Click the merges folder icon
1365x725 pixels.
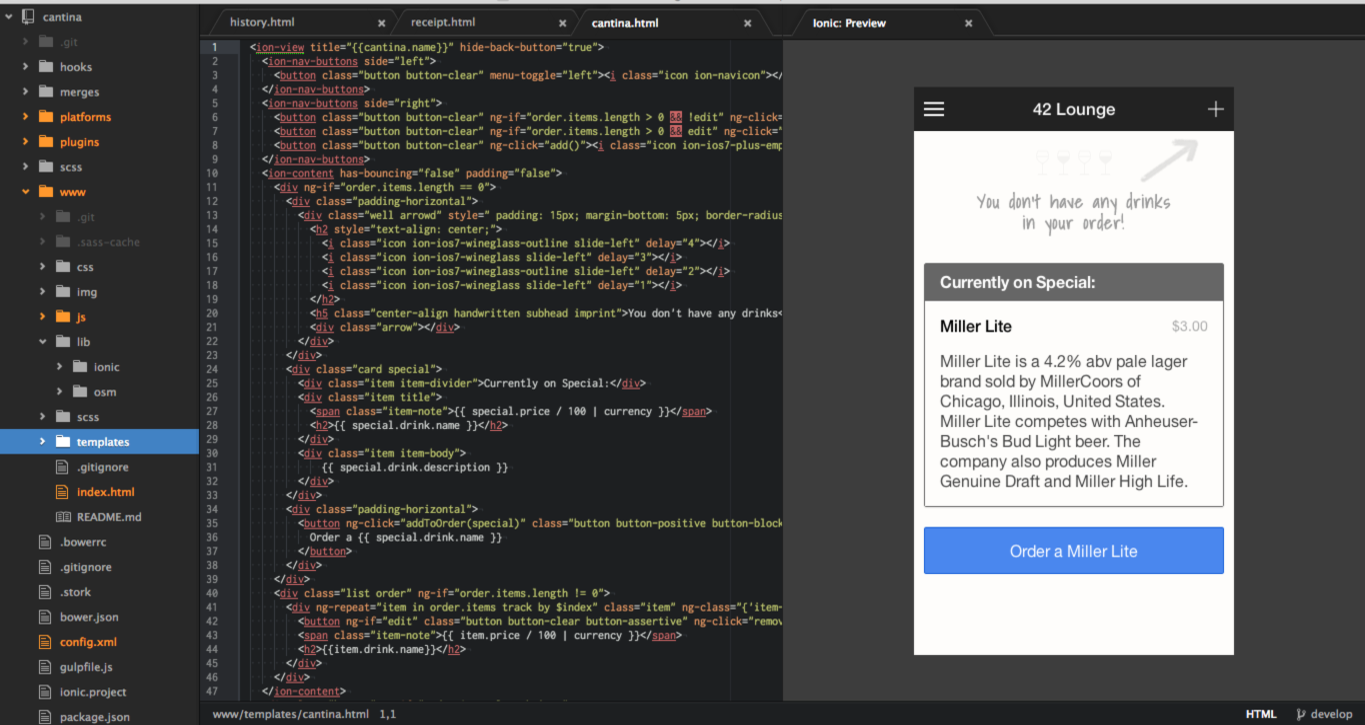45,92
